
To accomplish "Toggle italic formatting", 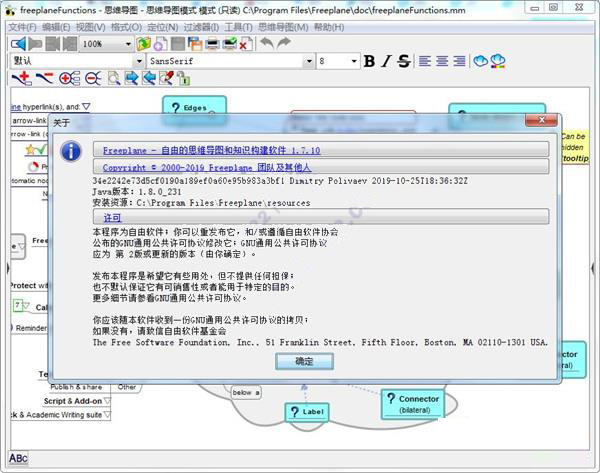I will (x=386, y=61).
